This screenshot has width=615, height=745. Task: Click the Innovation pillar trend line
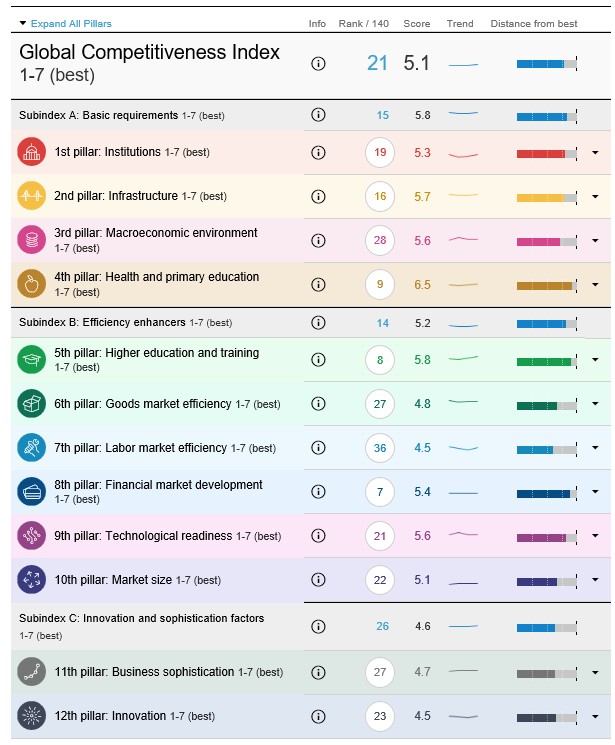462,716
